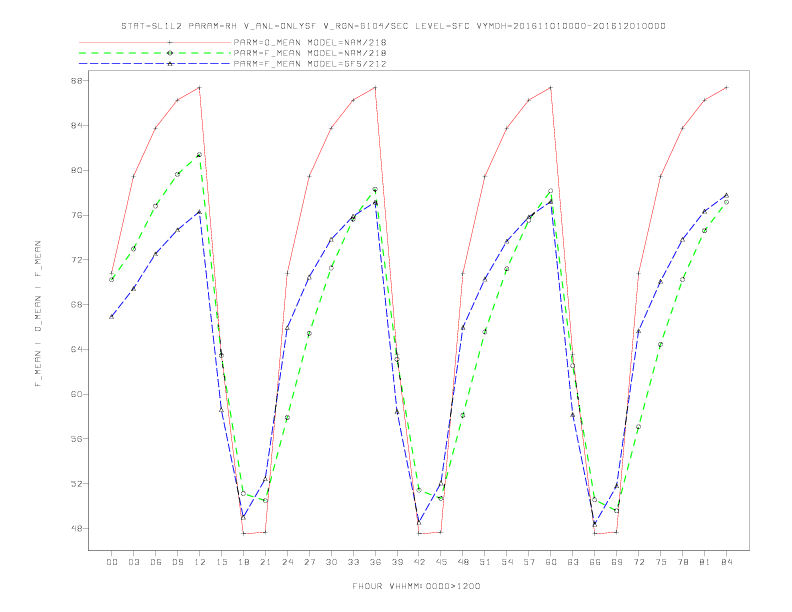Click x-axis forecast hour label 15
Viewport: 792px width, 612px height.
pyautogui.click(x=222, y=562)
